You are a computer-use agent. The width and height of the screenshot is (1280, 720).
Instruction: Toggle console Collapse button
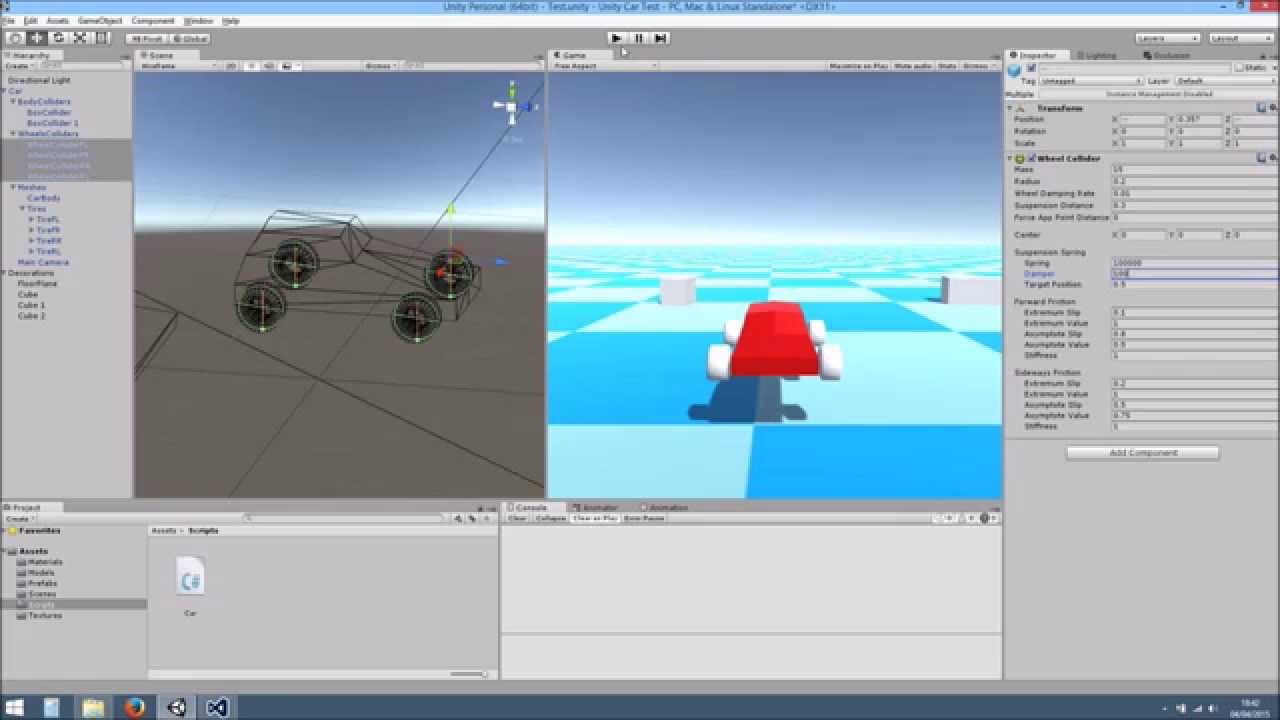click(551, 518)
